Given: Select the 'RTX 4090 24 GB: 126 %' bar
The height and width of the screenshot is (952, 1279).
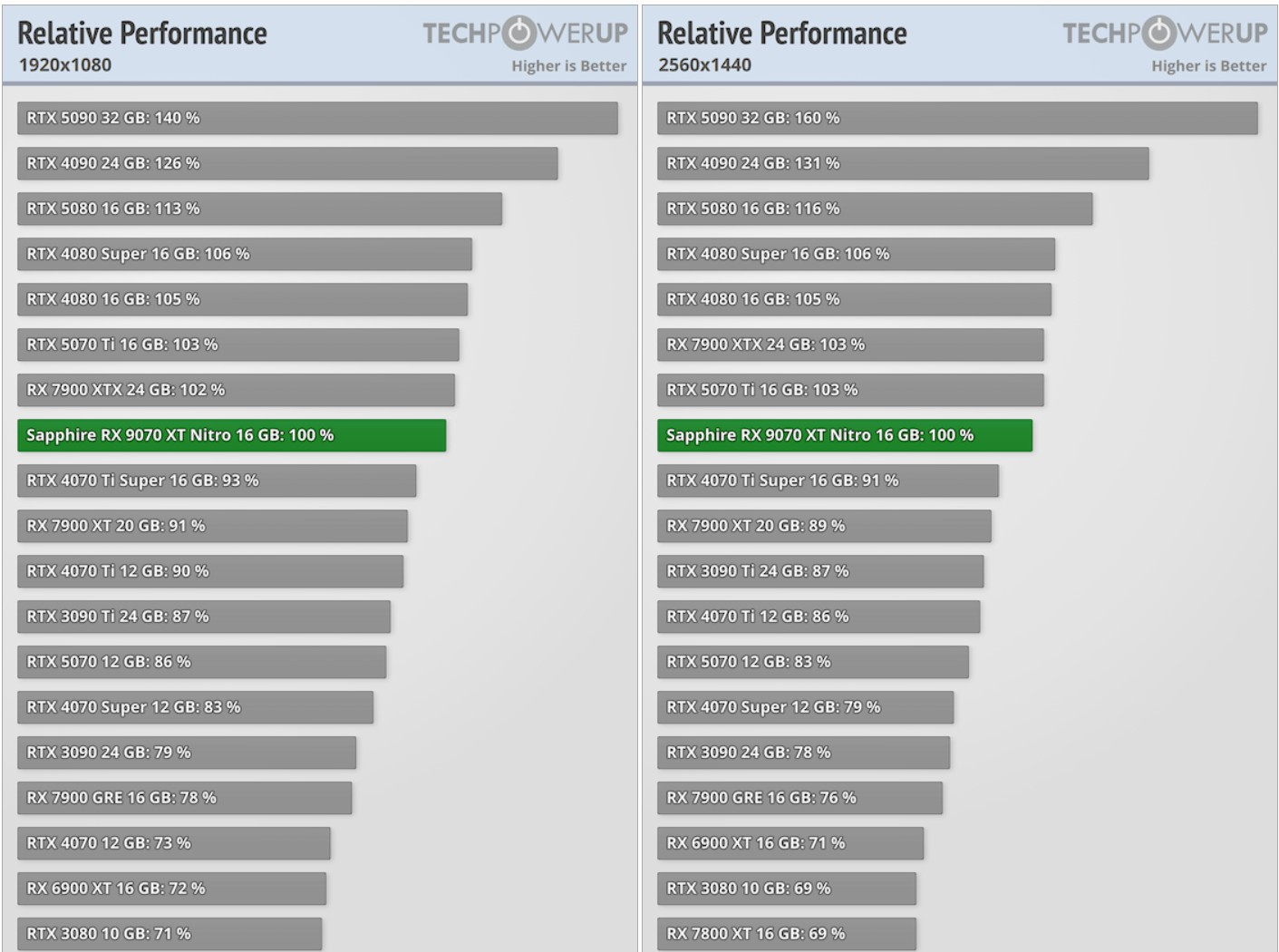Looking at the screenshot, I should click(x=287, y=163).
